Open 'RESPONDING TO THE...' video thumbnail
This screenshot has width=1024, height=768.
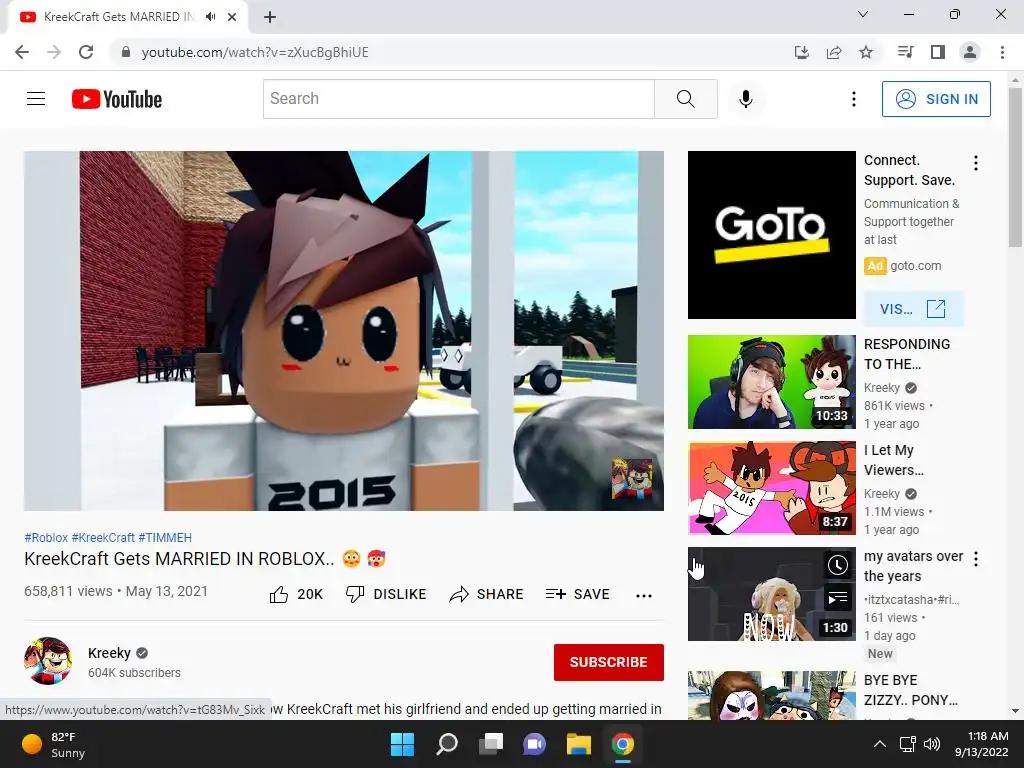pos(771,382)
